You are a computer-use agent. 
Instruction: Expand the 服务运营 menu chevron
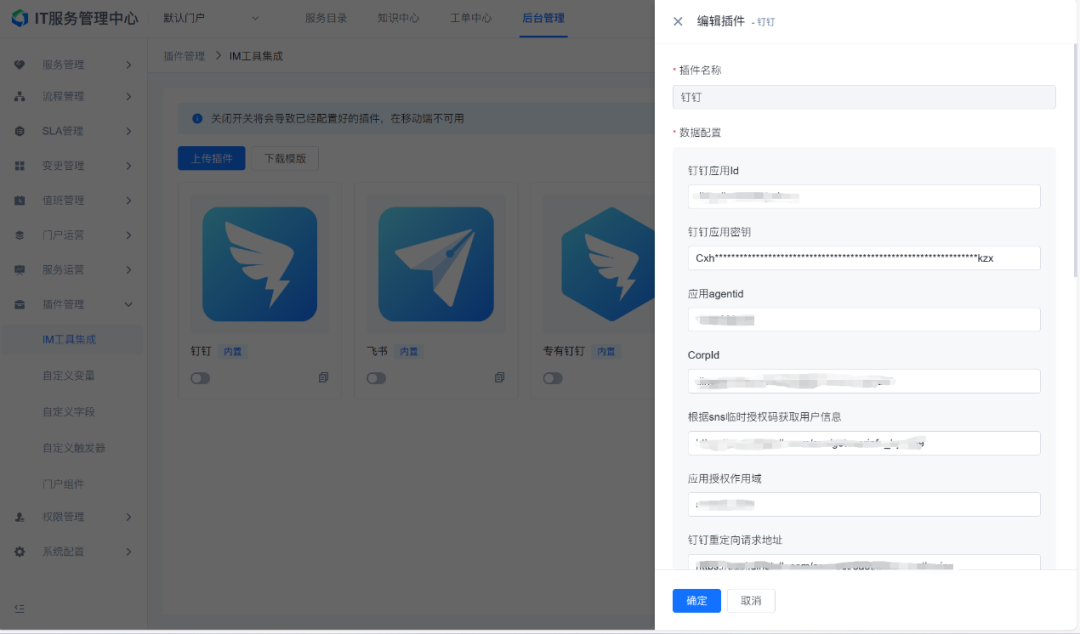click(129, 269)
